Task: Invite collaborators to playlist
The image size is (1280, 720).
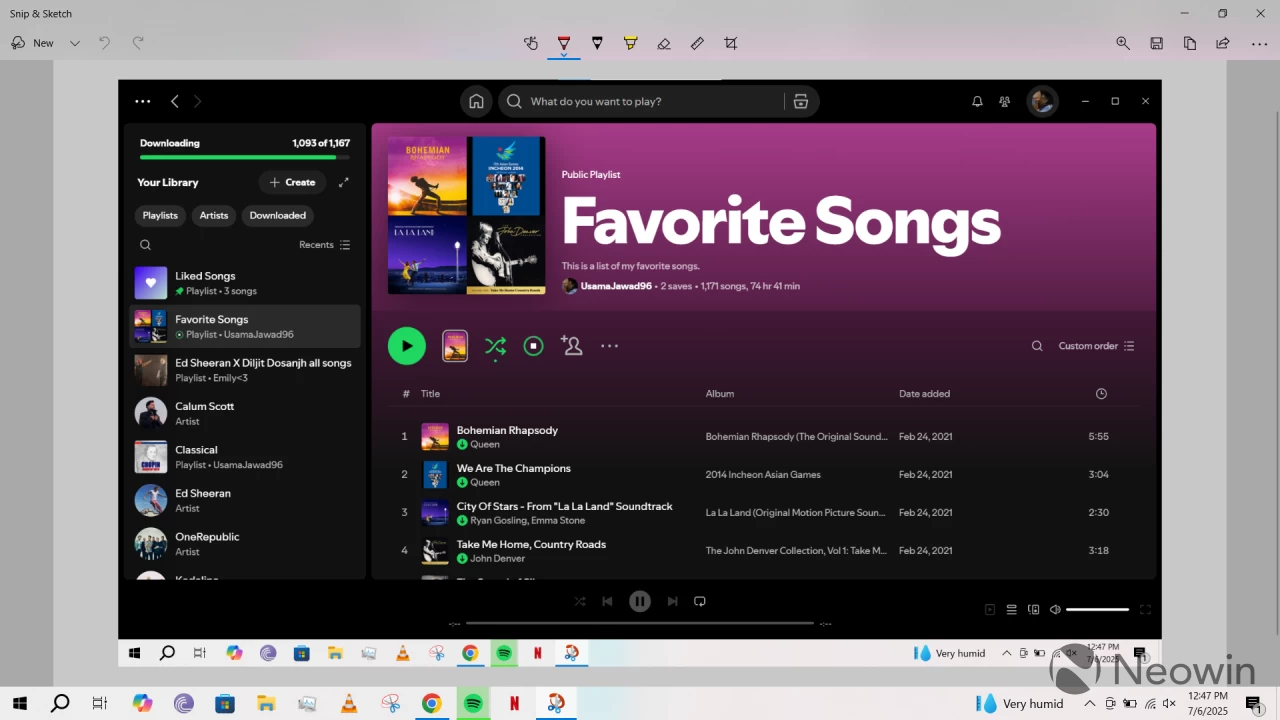Action: [571, 346]
